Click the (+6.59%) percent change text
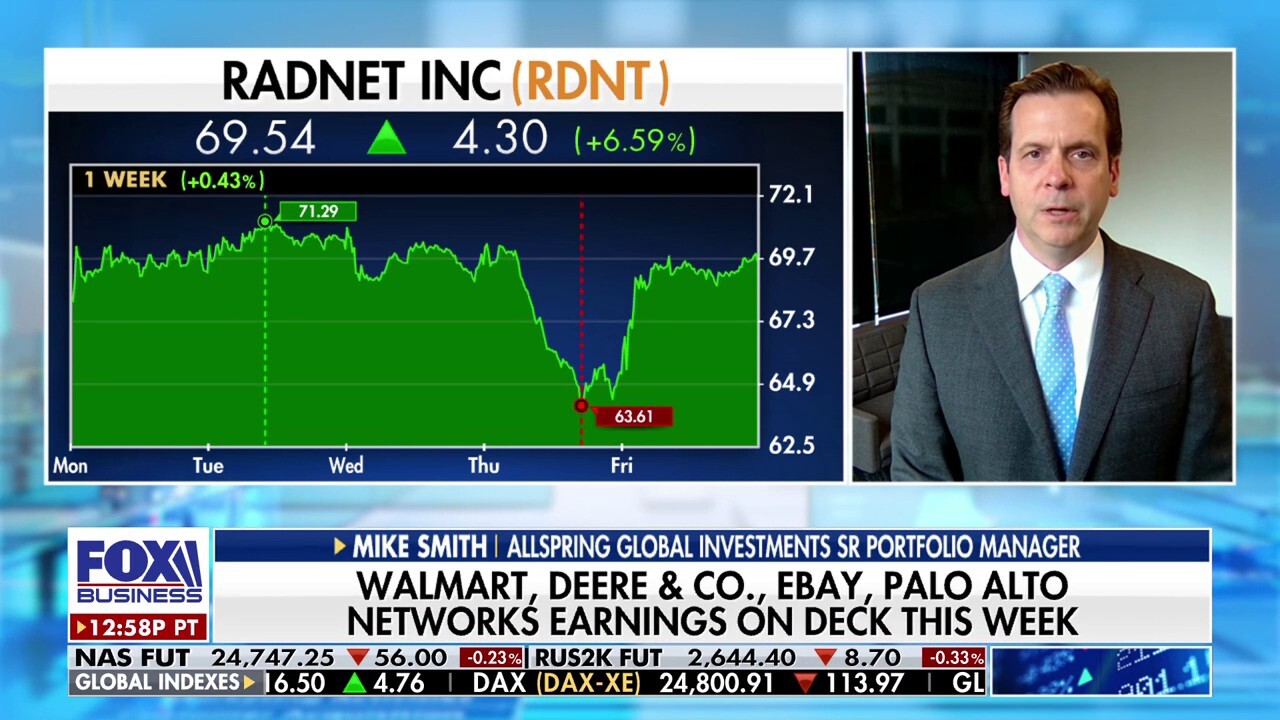Screen dimensions: 1280x720 point(634,141)
